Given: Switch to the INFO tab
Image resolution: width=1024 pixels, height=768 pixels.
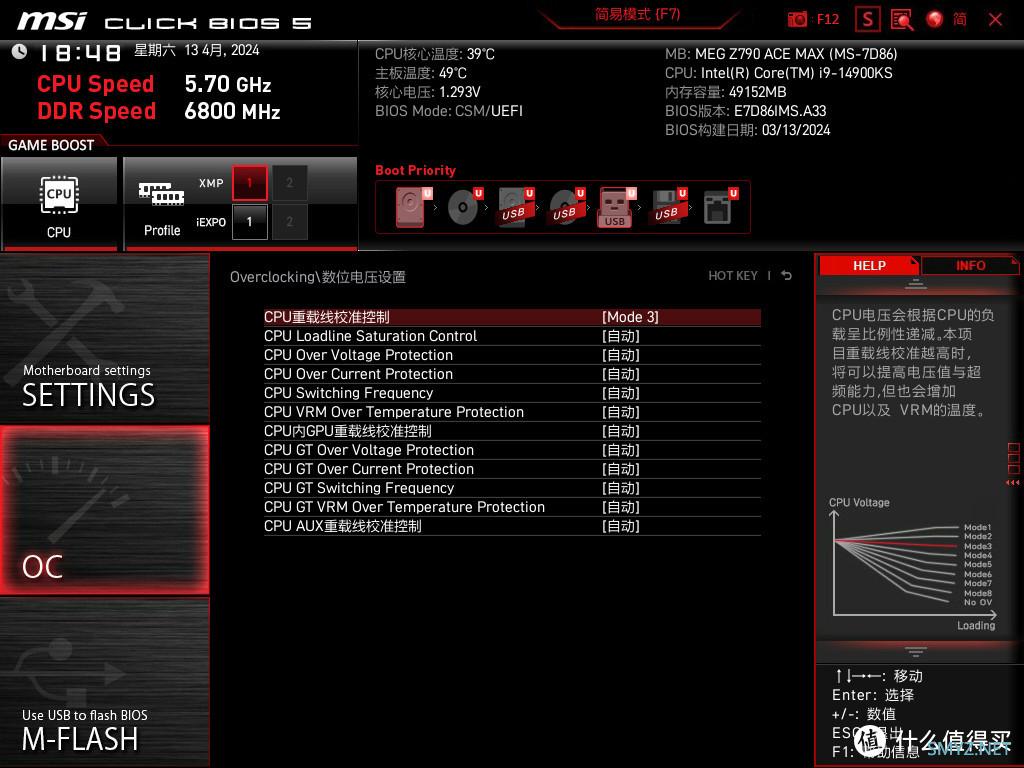Looking at the screenshot, I should 970,265.
